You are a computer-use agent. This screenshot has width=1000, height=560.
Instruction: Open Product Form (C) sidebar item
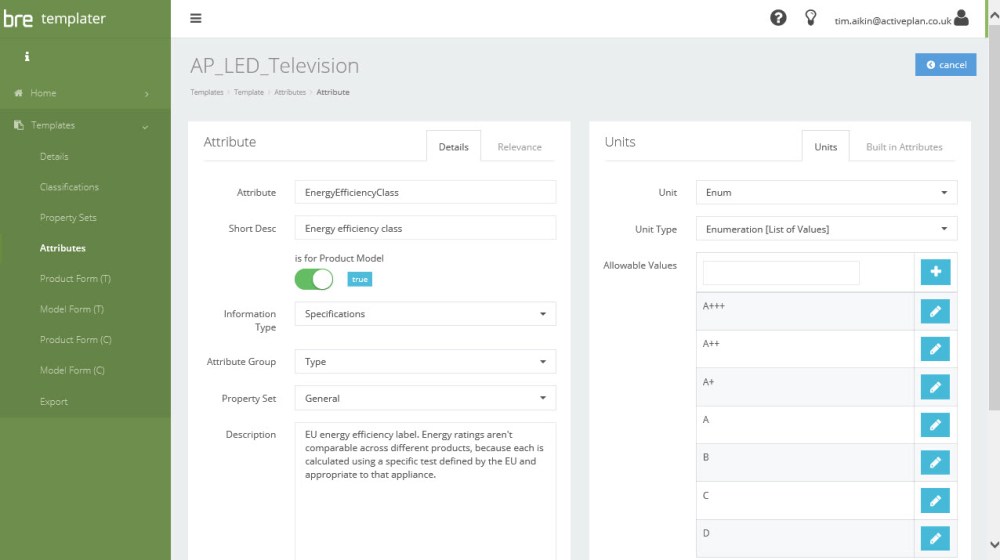pyautogui.click(x=76, y=340)
